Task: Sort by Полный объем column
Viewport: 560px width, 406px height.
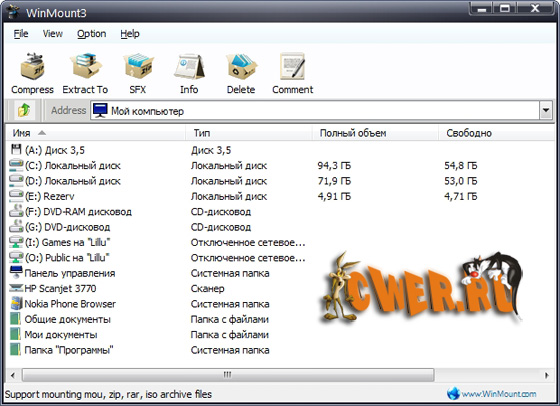Action: point(375,133)
